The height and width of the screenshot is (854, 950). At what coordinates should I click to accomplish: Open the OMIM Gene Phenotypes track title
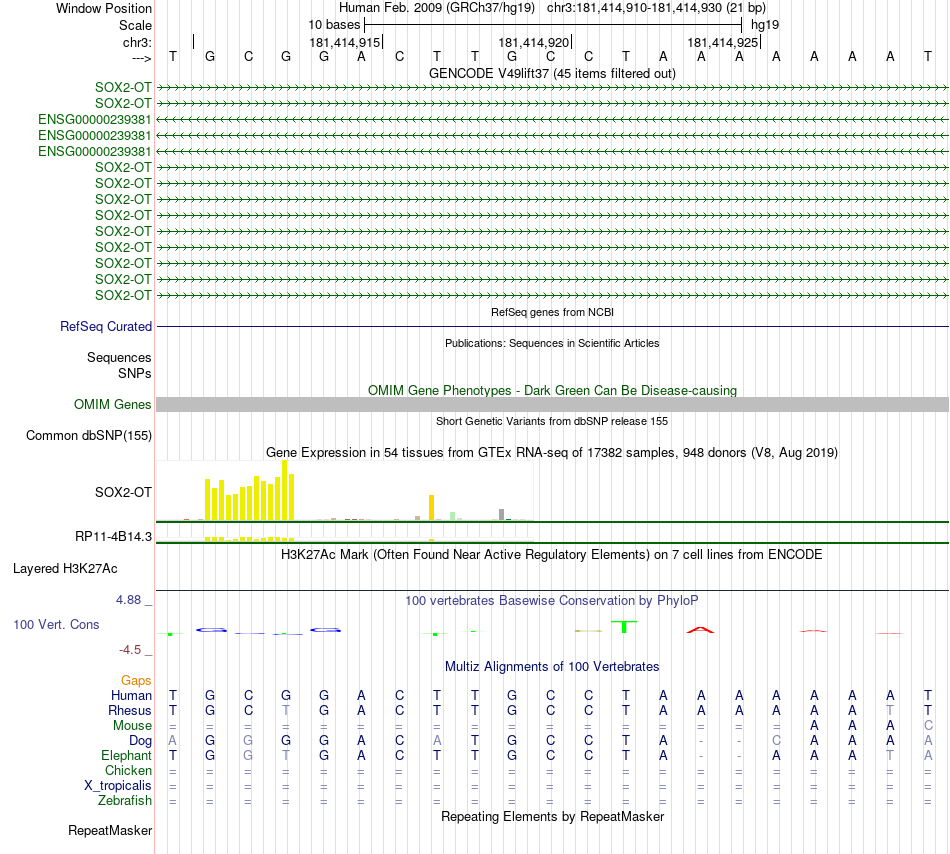[552, 391]
